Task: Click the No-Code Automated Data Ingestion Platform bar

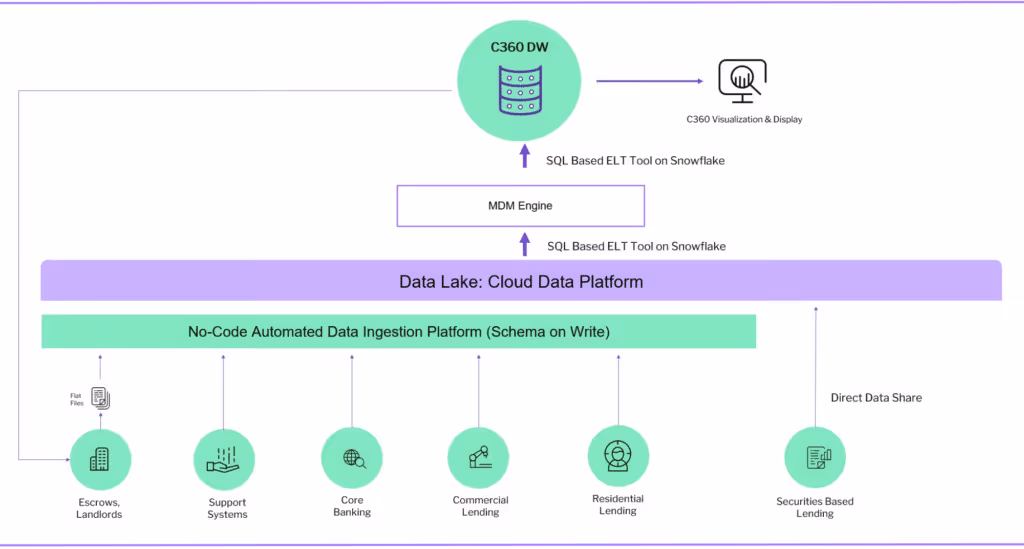Action: tap(398, 332)
